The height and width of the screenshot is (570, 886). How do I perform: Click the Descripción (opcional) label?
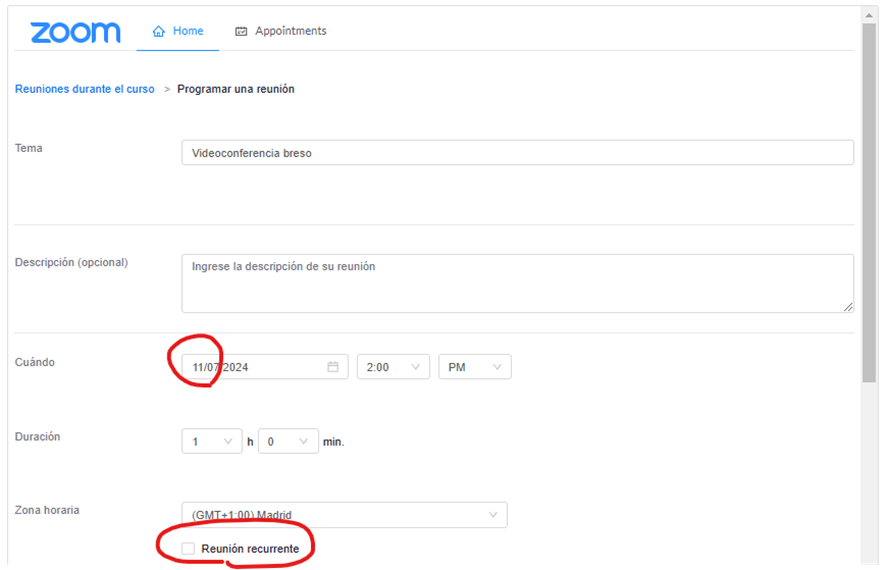click(71, 263)
